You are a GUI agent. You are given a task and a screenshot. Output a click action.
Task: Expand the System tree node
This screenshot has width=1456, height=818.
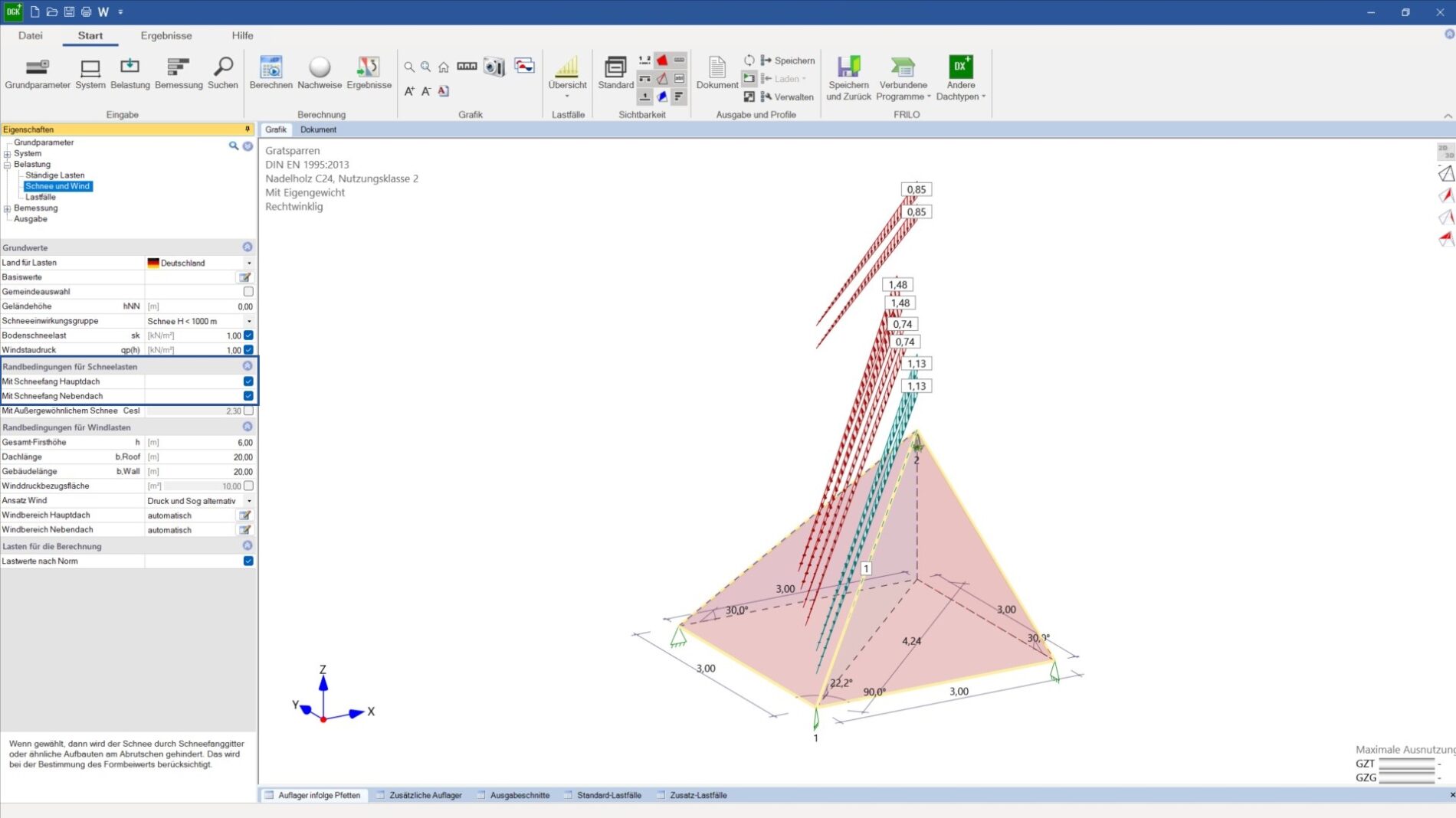7,154
